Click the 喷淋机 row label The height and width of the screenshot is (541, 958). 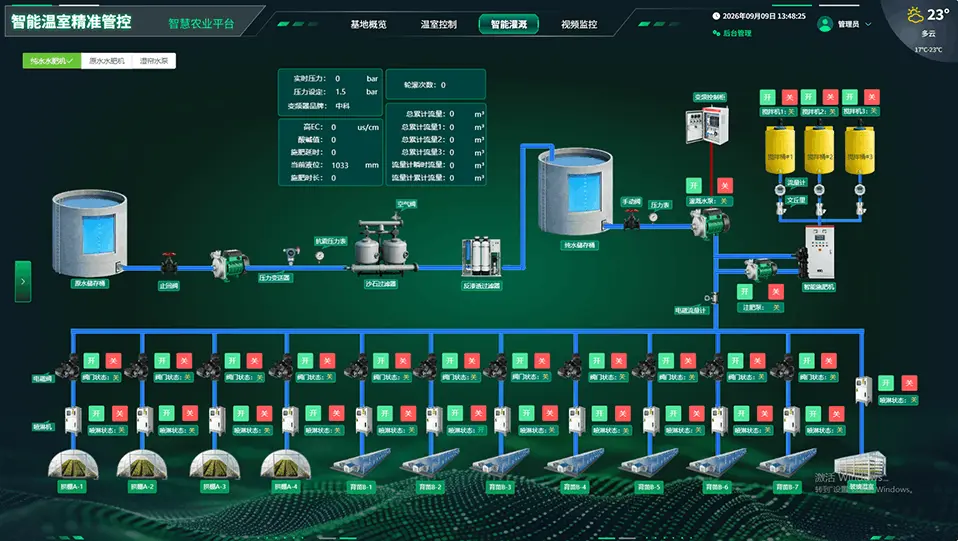(42, 426)
